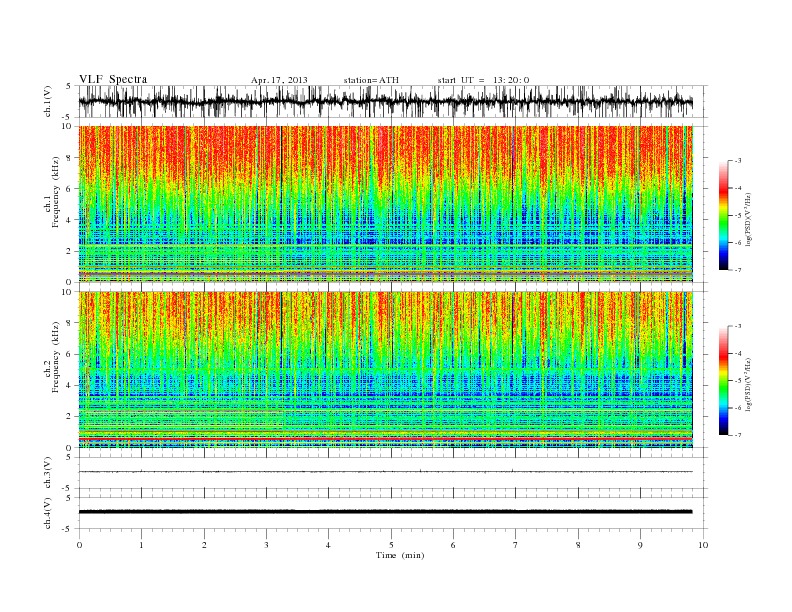Click the "-7" tick on the ch.2 colorbar

click(x=737, y=435)
